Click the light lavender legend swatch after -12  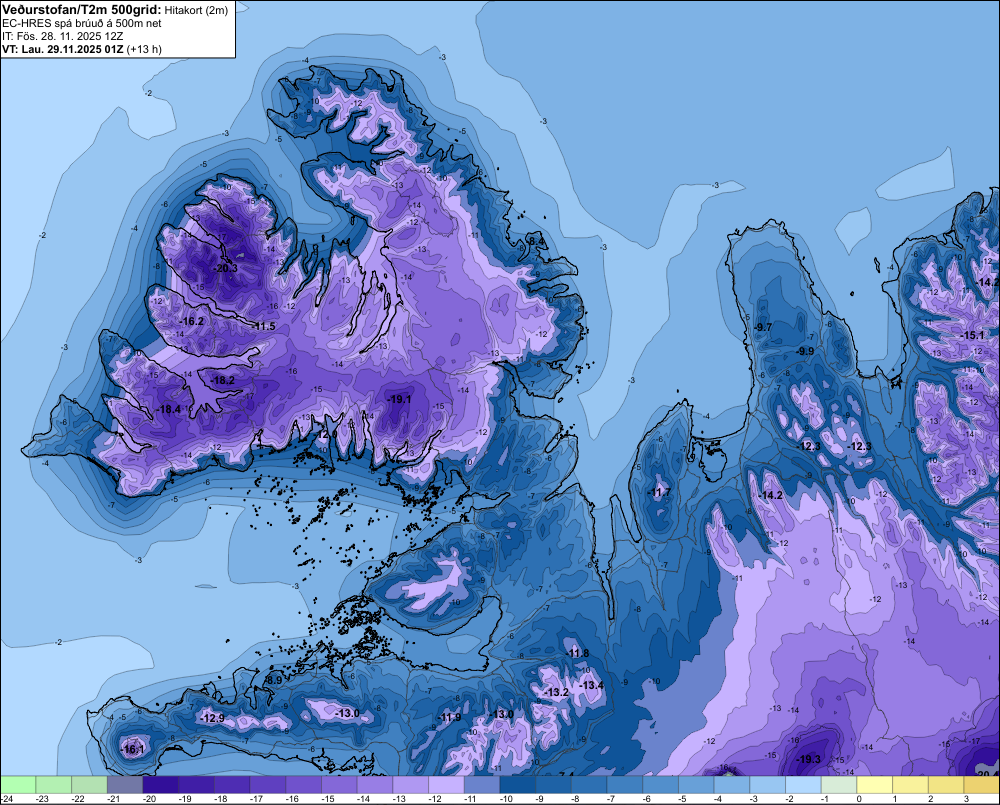pyautogui.click(x=446, y=784)
